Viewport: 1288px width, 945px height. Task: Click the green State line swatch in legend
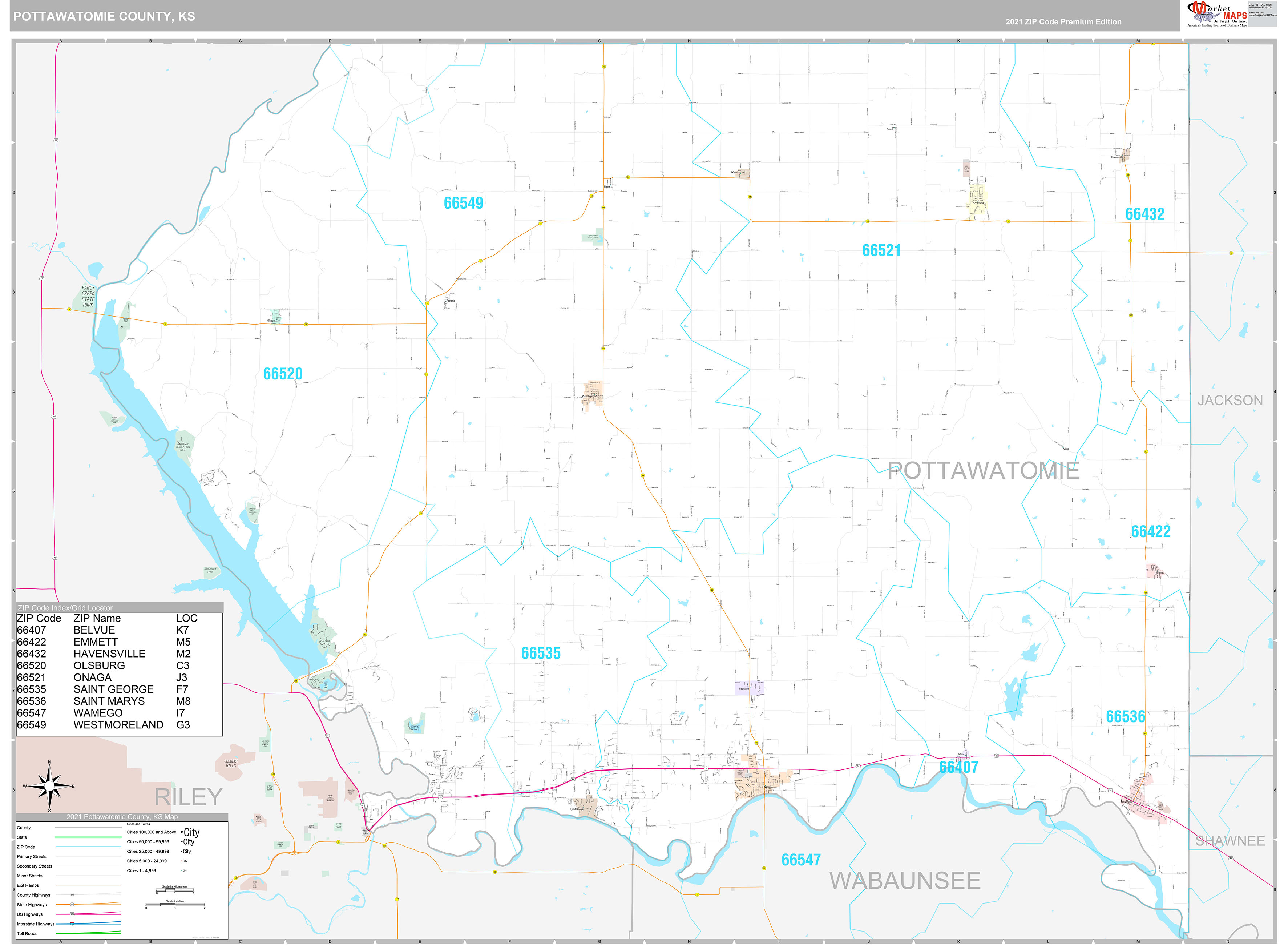tap(88, 837)
